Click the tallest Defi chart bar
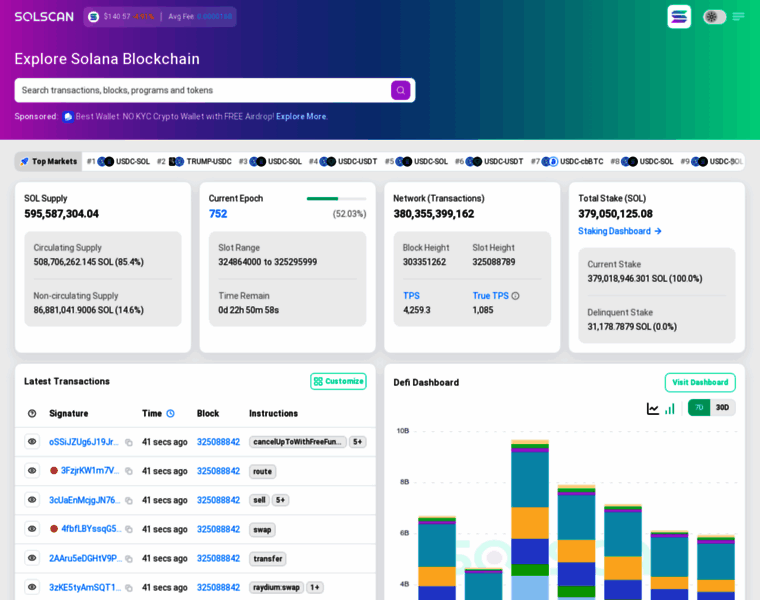 530,520
